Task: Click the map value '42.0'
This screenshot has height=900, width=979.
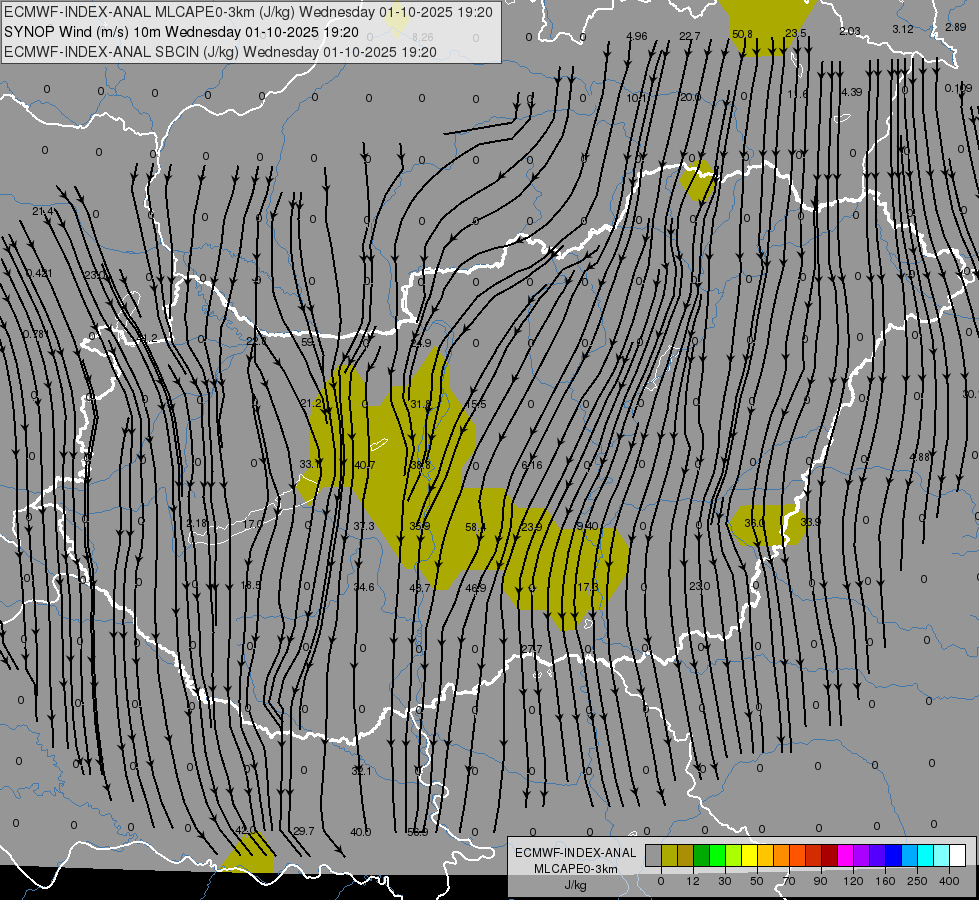Action: click(246, 830)
